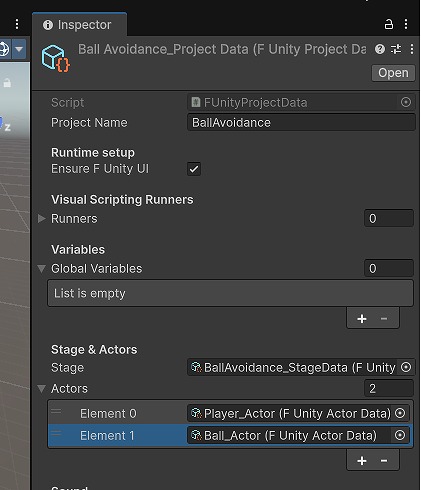Collapse the Global Variables list
421x490 pixels.
point(41,269)
